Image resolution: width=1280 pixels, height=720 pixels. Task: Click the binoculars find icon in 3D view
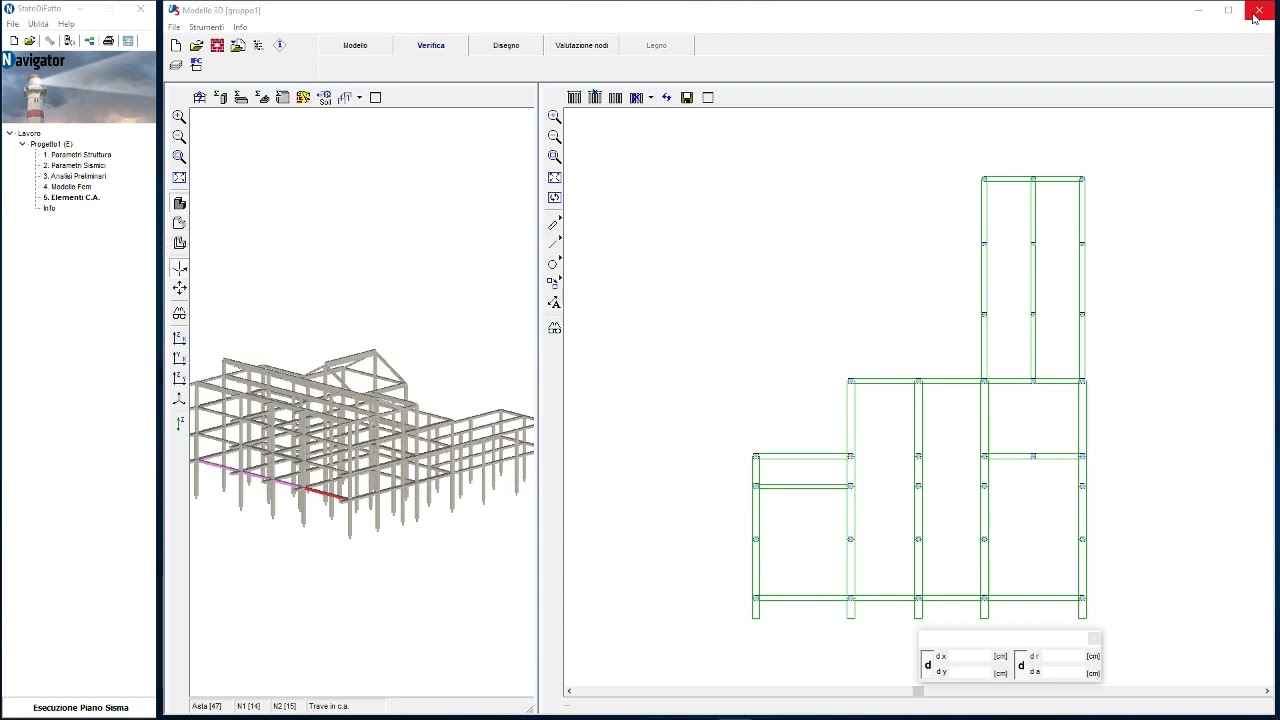(x=179, y=313)
